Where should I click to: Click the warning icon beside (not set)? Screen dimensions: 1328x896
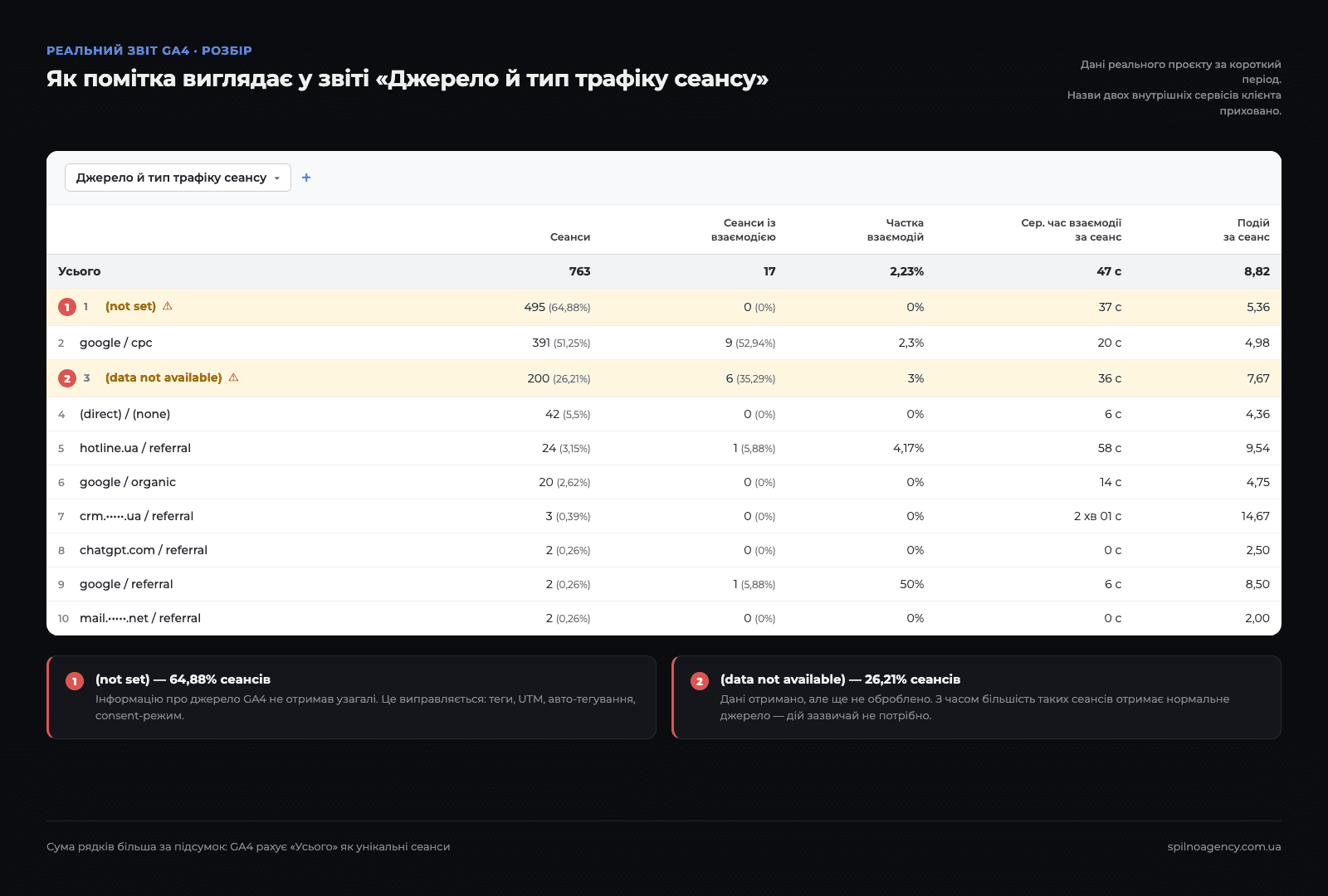168,306
